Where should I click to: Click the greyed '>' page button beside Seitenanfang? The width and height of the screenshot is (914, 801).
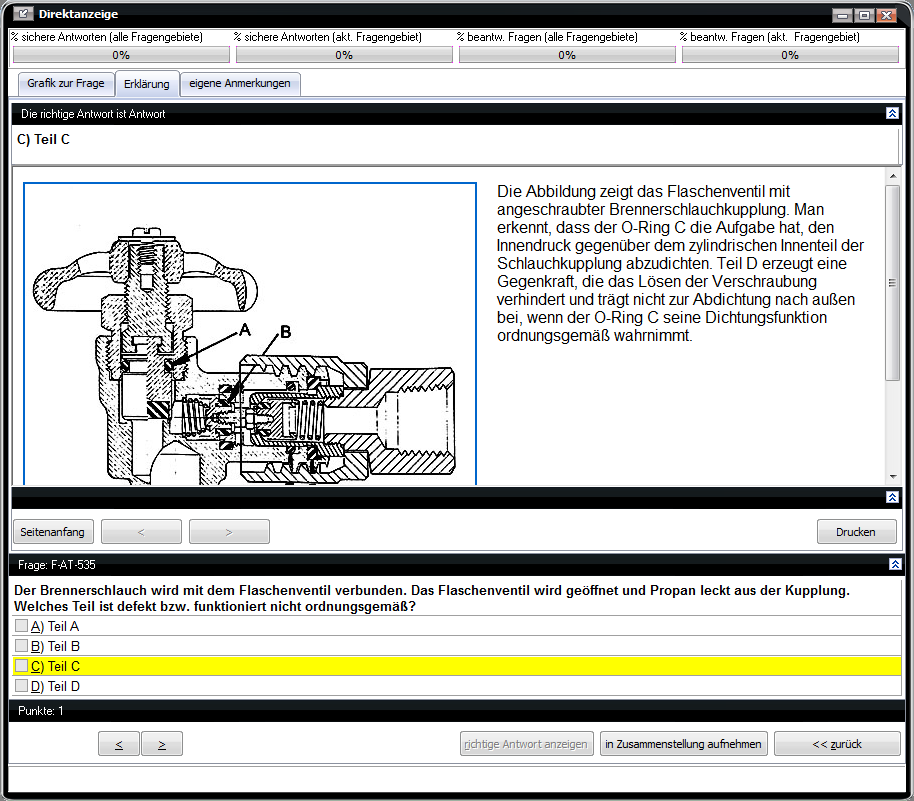coord(229,532)
